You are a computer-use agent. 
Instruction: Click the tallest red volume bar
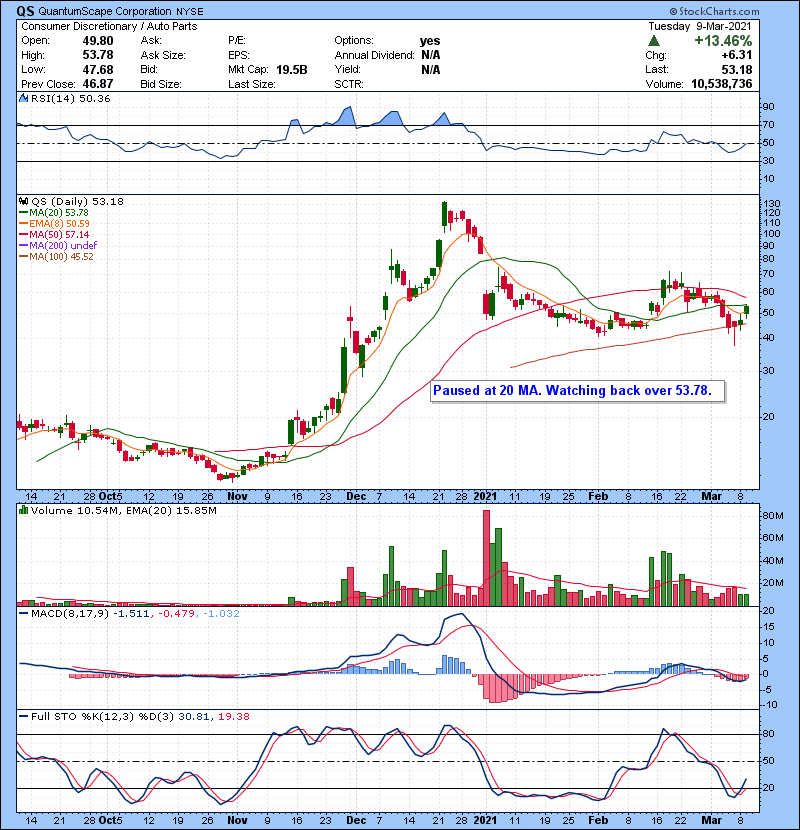(x=487, y=558)
